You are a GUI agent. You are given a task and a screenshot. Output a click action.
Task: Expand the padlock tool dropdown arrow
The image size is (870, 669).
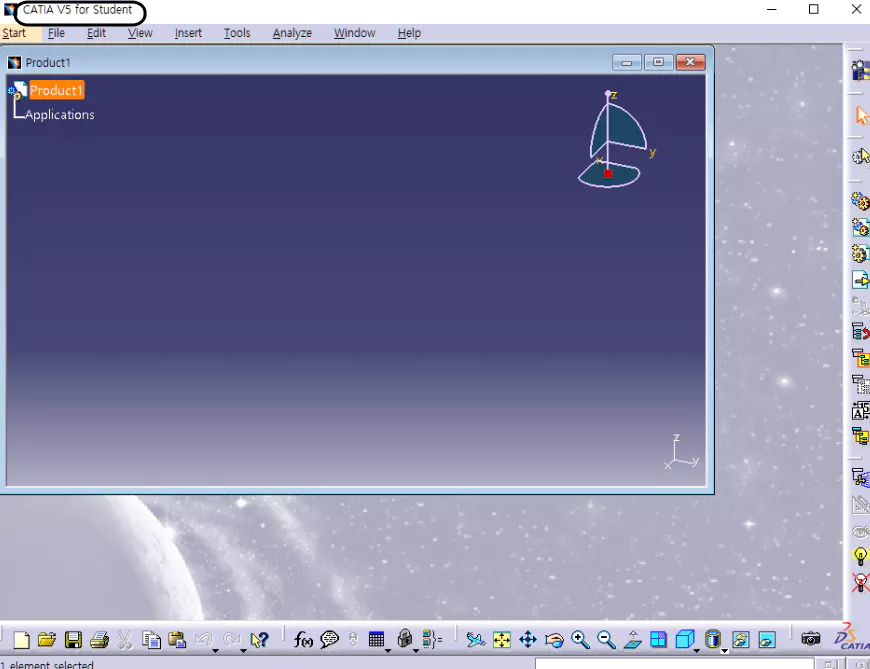[416, 650]
